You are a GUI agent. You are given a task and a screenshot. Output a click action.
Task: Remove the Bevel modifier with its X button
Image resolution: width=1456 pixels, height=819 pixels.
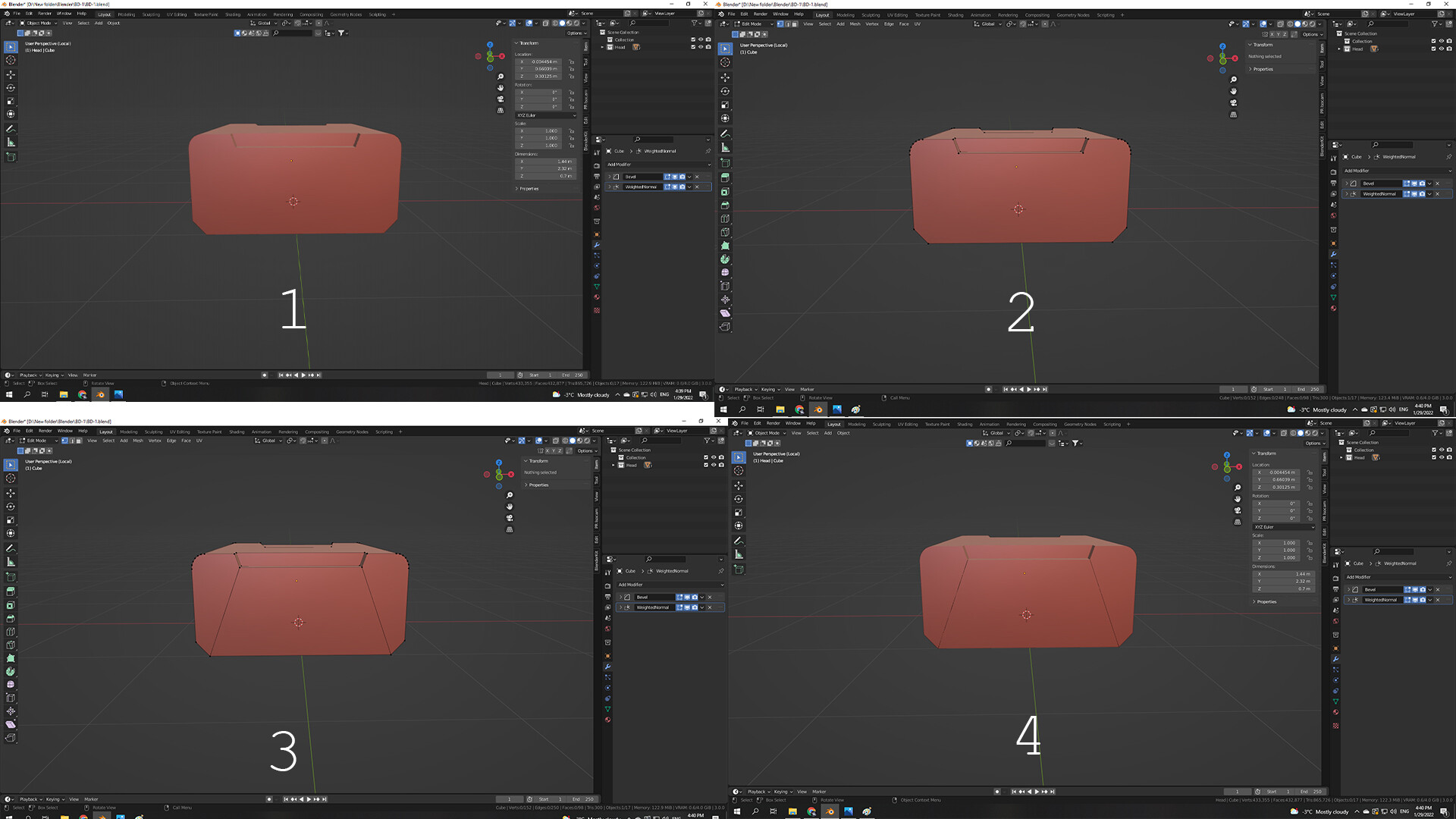pyautogui.click(x=697, y=176)
